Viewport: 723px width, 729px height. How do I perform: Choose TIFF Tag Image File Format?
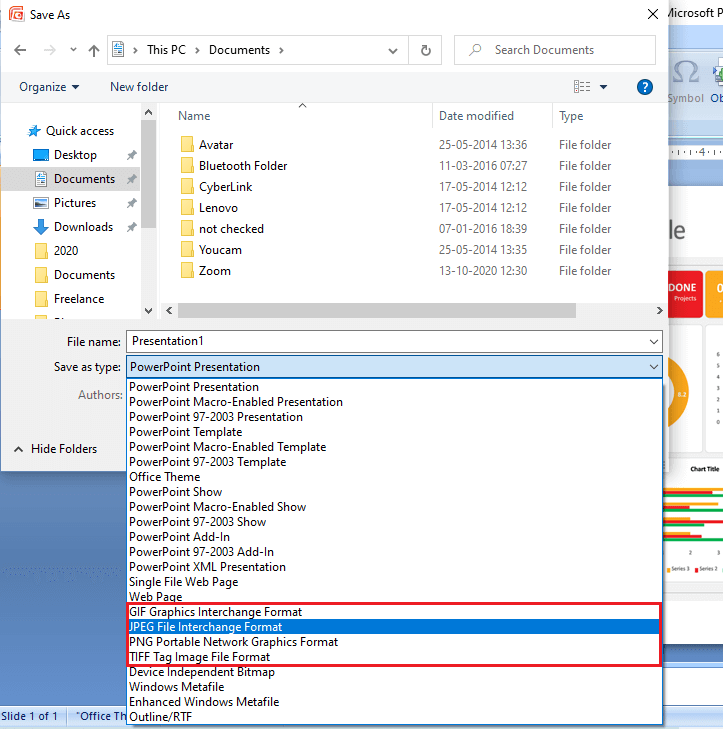pyautogui.click(x=394, y=657)
